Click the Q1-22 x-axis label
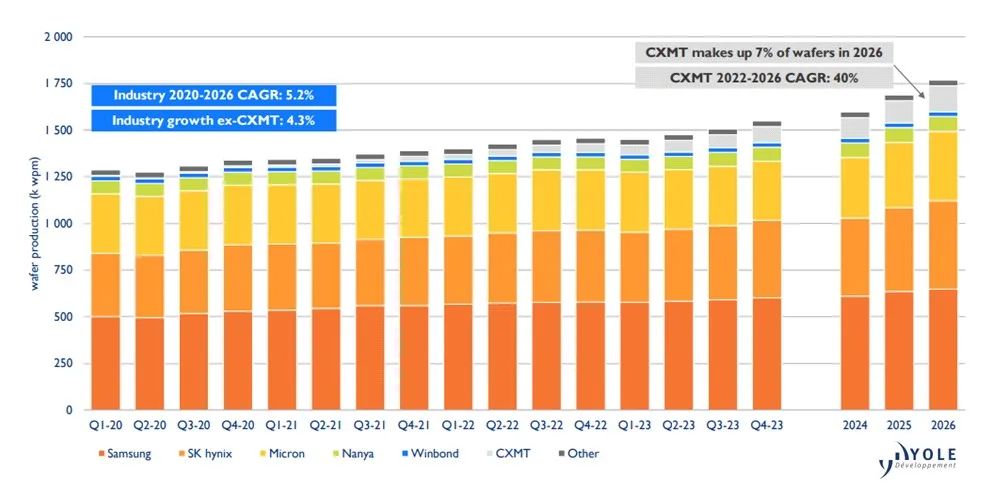The image size is (986, 495). [458, 425]
